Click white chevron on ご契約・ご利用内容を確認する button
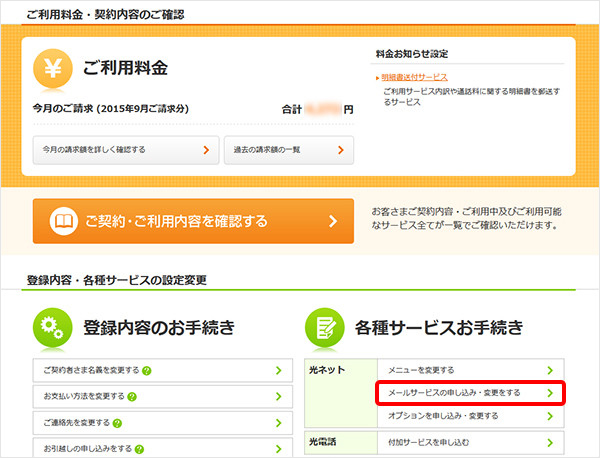This screenshot has width=600, height=458. pos(333,221)
